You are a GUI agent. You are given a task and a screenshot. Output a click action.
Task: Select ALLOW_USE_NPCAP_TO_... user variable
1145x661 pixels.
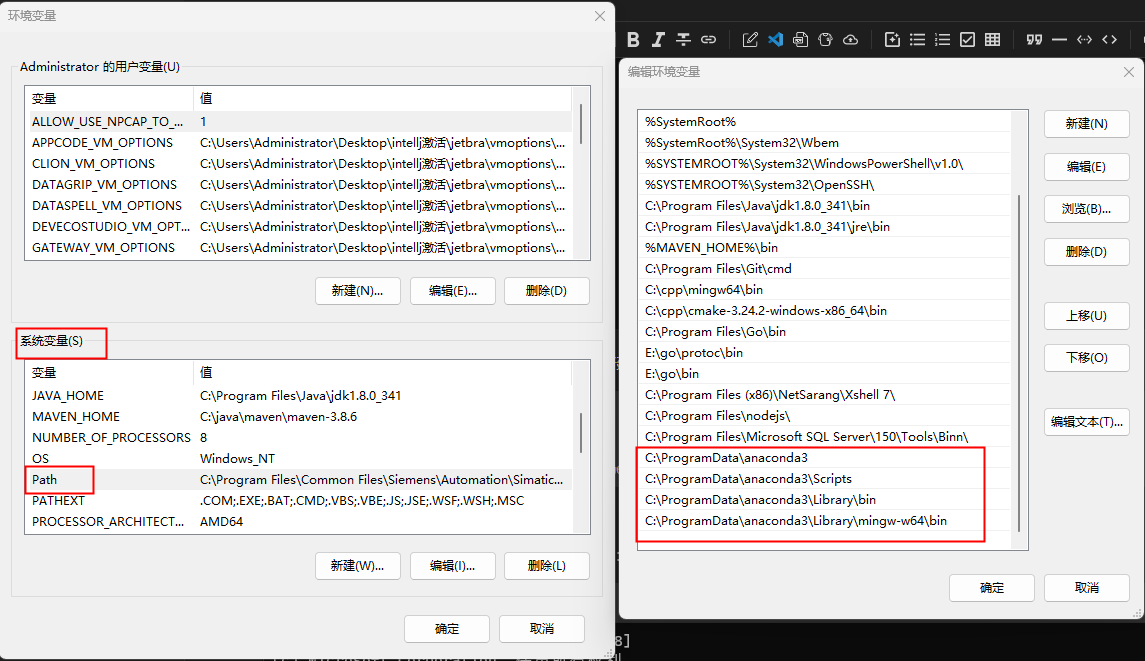(x=299, y=122)
